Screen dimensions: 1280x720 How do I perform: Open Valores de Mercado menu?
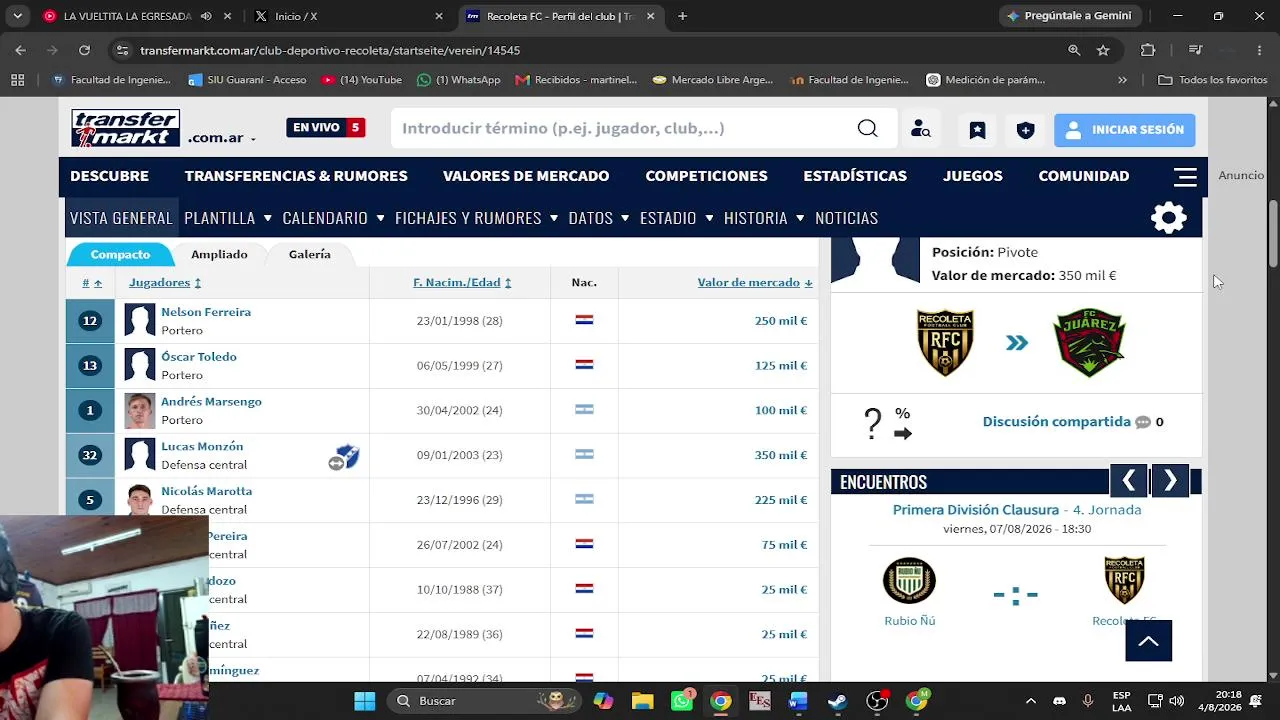[526, 176]
